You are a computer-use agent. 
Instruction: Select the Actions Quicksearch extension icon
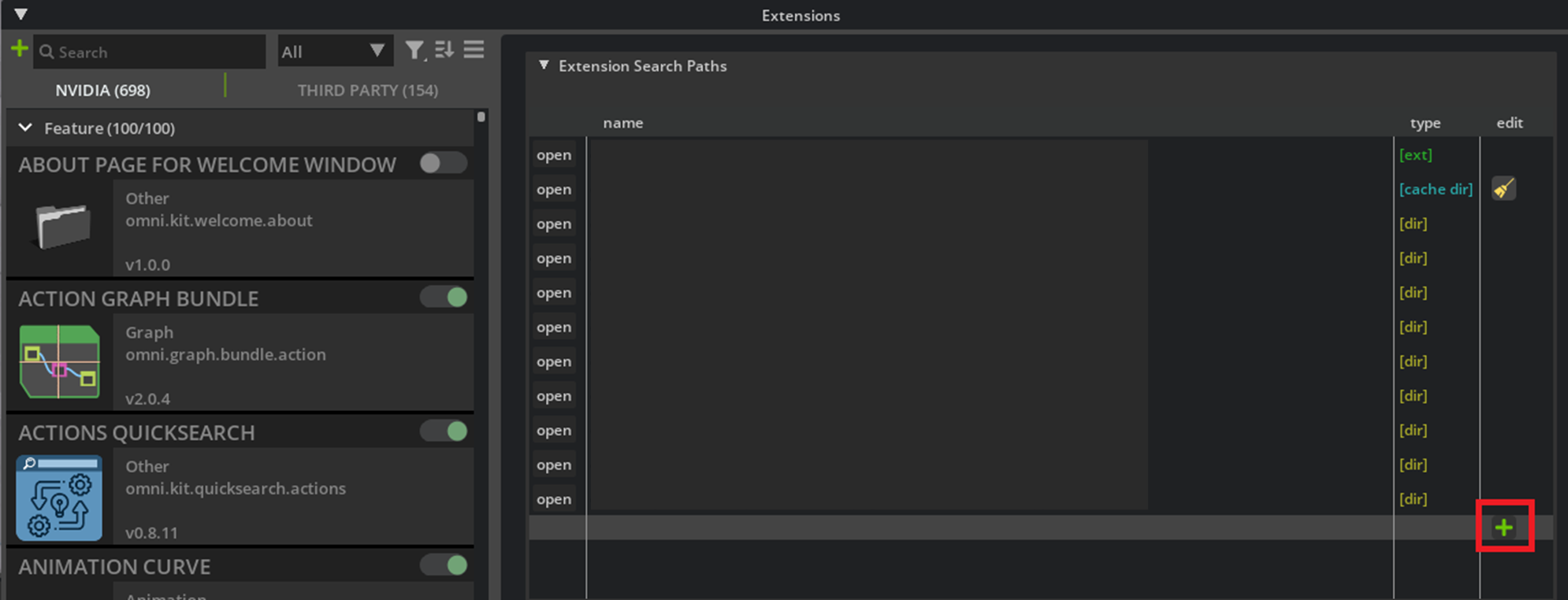tap(60, 498)
